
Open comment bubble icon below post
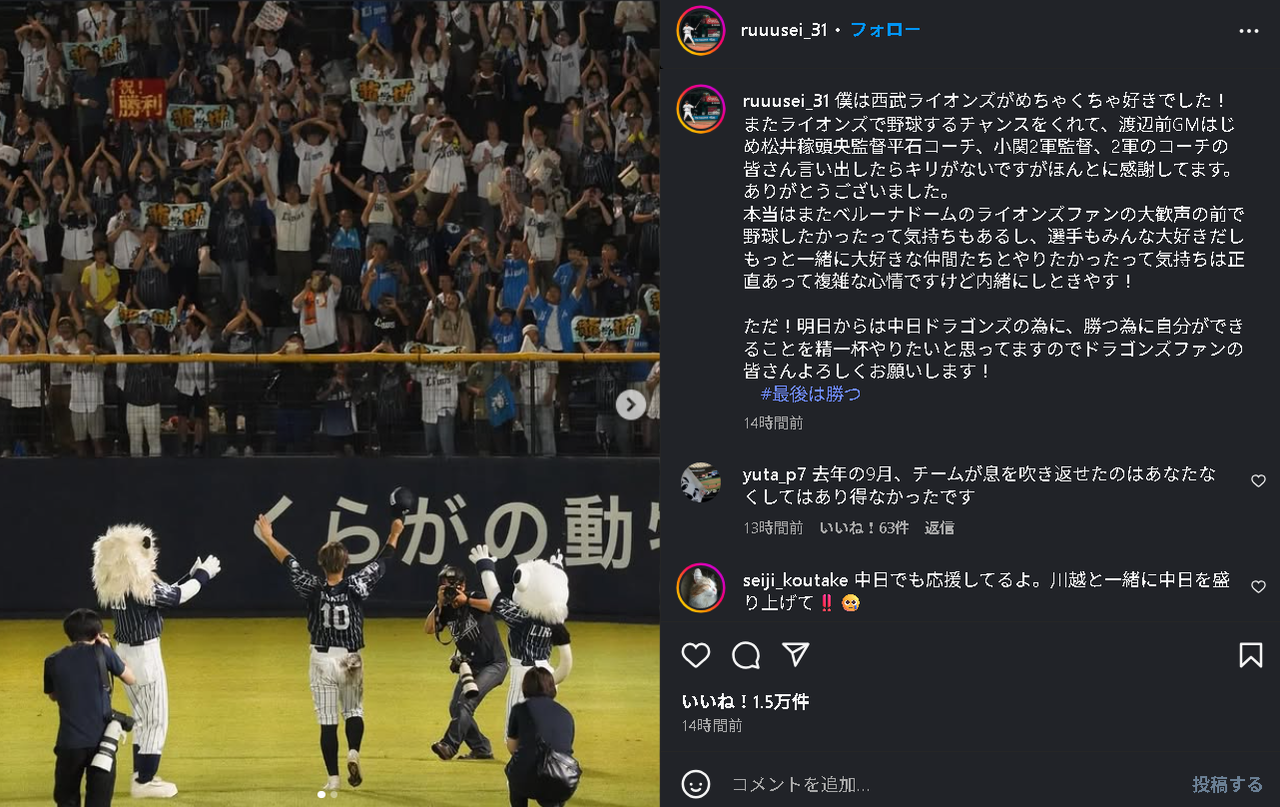(x=746, y=655)
